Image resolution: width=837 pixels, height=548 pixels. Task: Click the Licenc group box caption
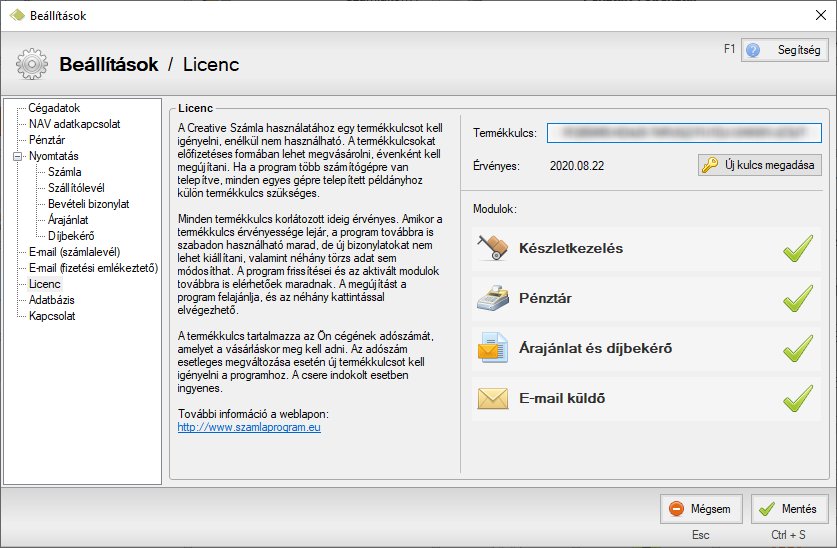pos(195,108)
